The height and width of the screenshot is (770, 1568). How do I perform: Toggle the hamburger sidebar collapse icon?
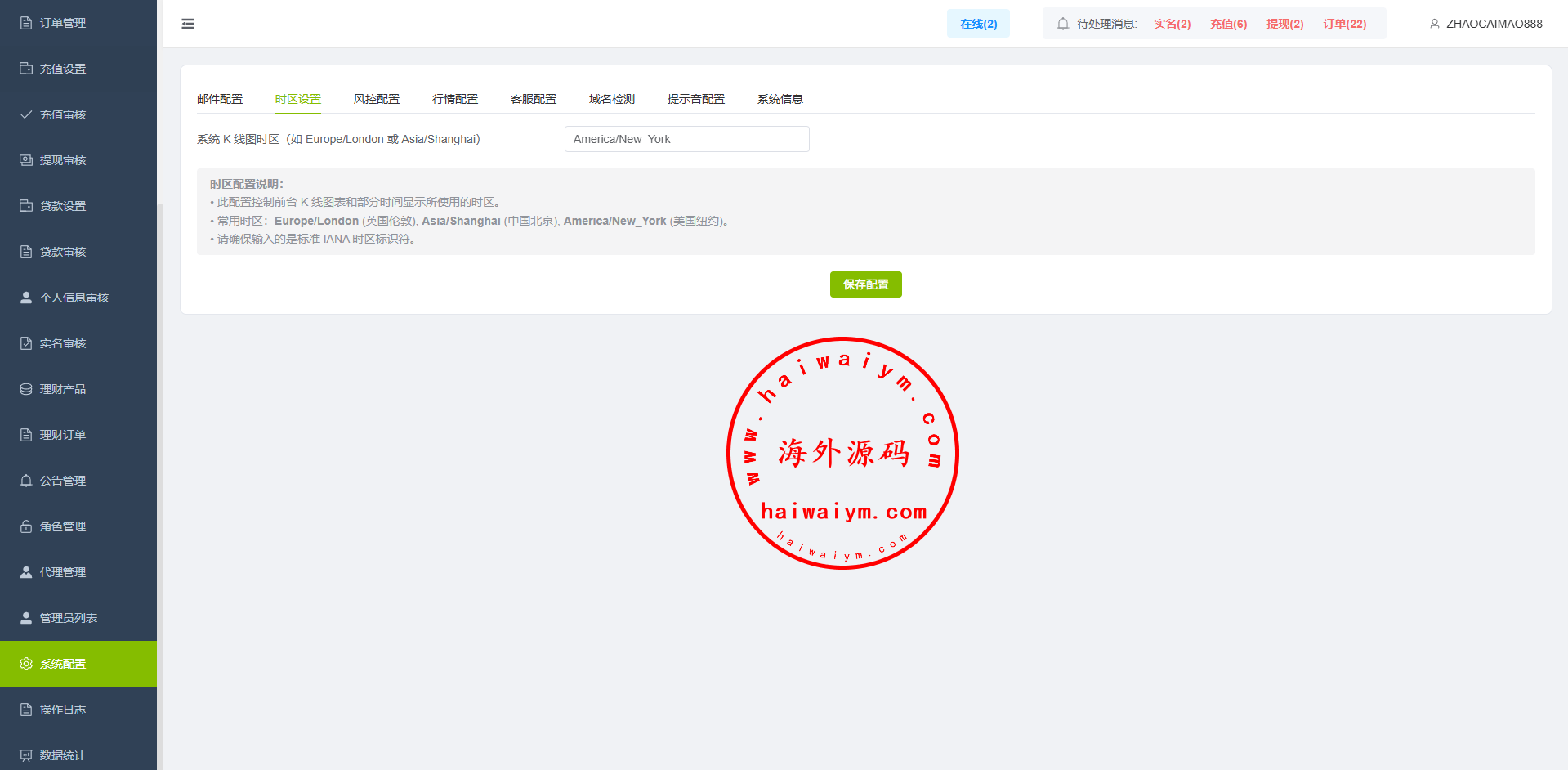(188, 24)
